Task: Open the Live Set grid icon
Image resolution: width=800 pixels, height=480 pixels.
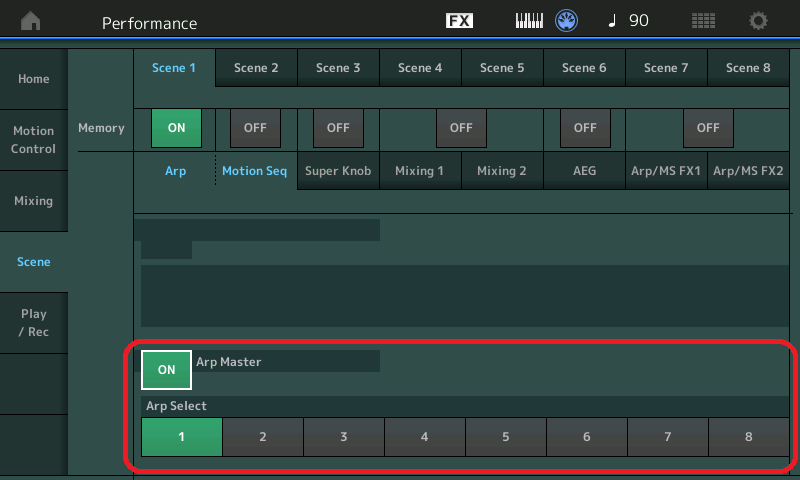Action: pyautogui.click(x=704, y=21)
